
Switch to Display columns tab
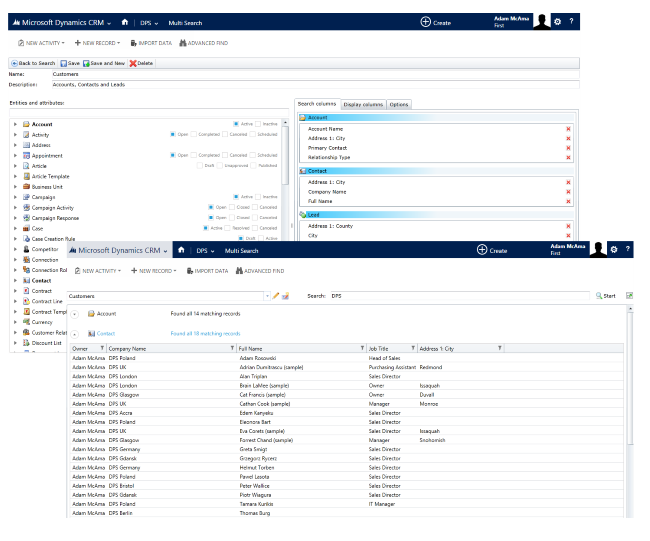pos(363,104)
